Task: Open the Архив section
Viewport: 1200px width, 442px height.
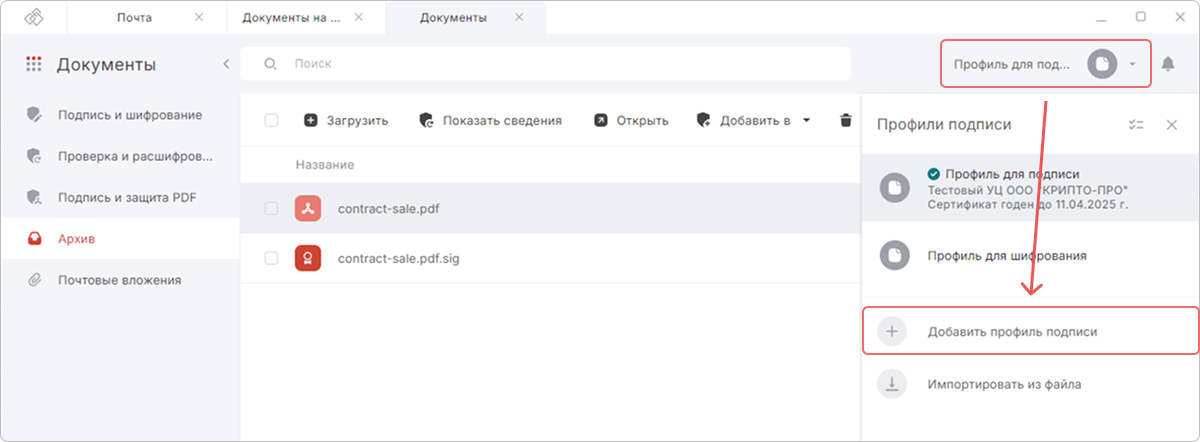Action: point(120,239)
